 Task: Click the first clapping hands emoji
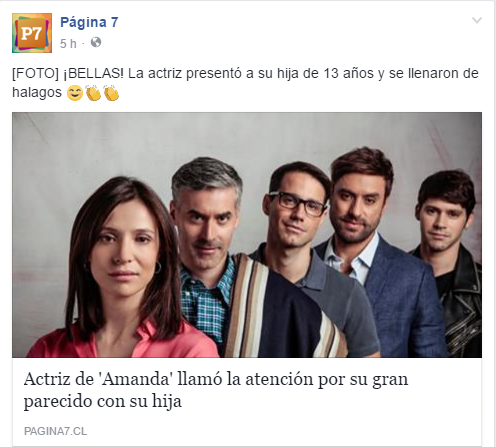(93, 93)
